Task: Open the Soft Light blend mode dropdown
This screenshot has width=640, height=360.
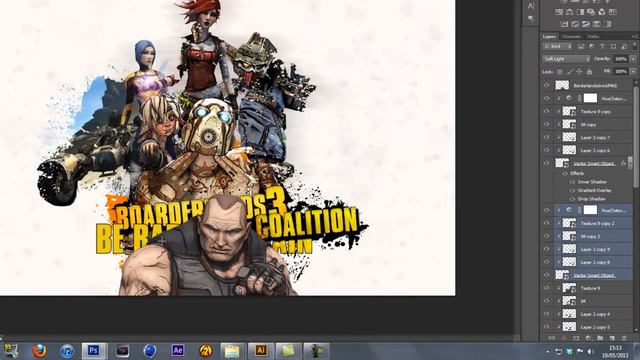Action: (x=566, y=59)
